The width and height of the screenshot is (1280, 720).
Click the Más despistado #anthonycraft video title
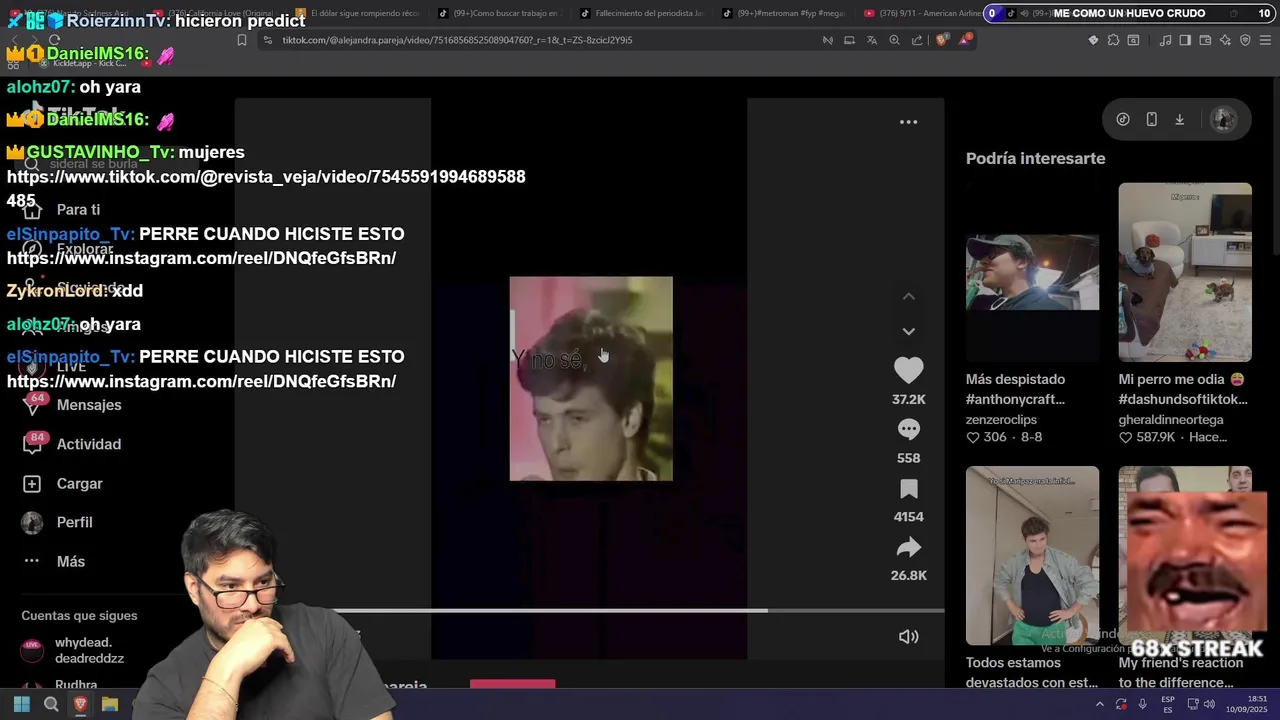1016,389
